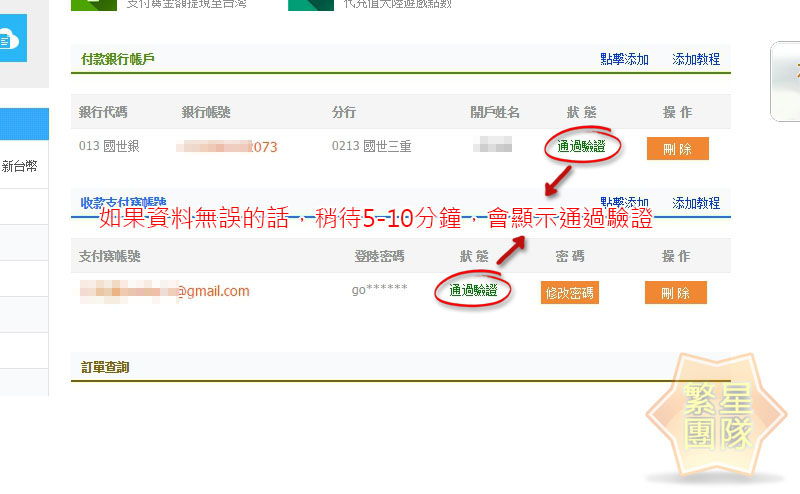800x494 pixels.
Task: Delete the gmail.com Alipay account
Action: (676, 293)
